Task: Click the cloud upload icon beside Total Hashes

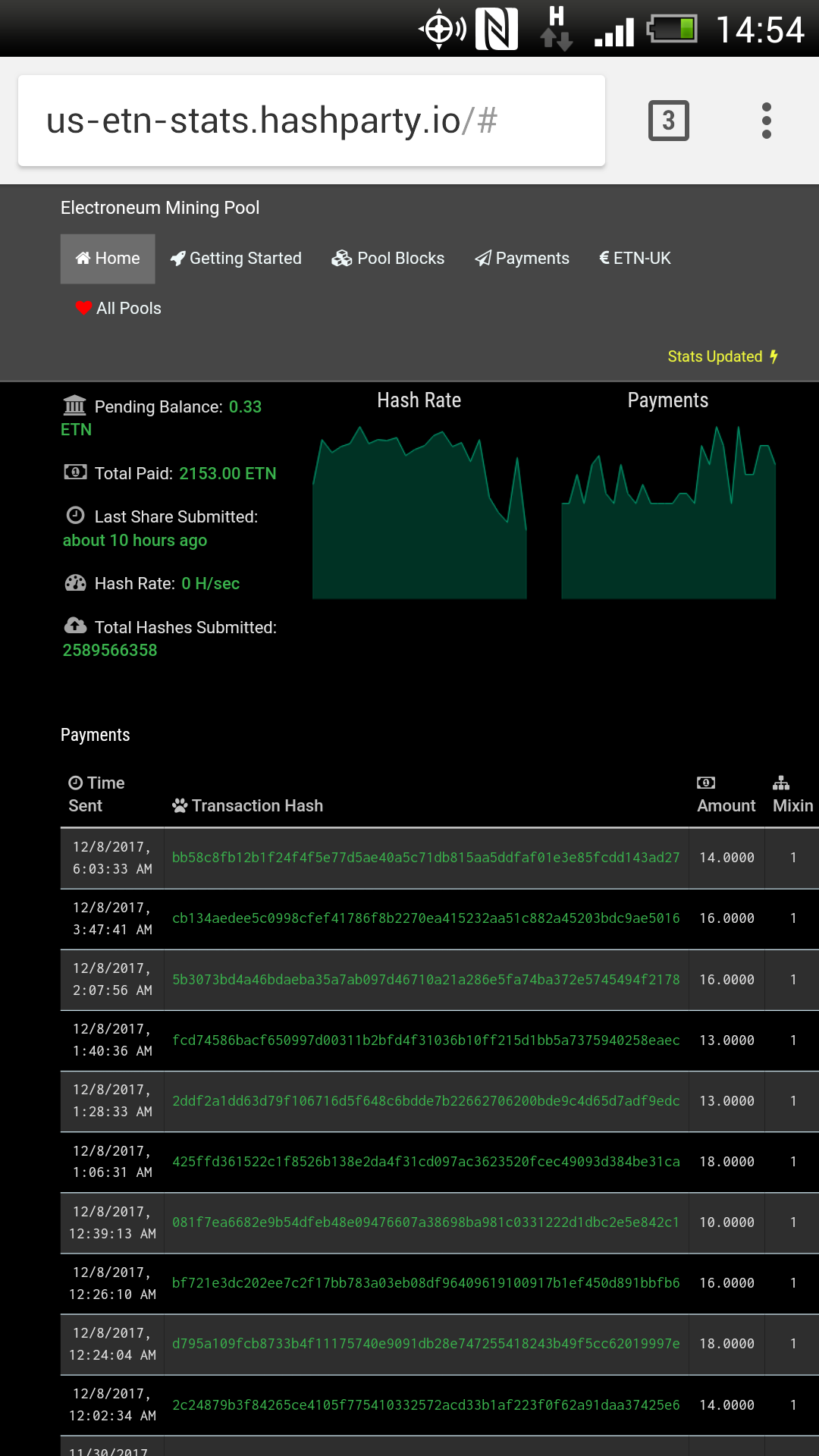Action: click(x=75, y=626)
